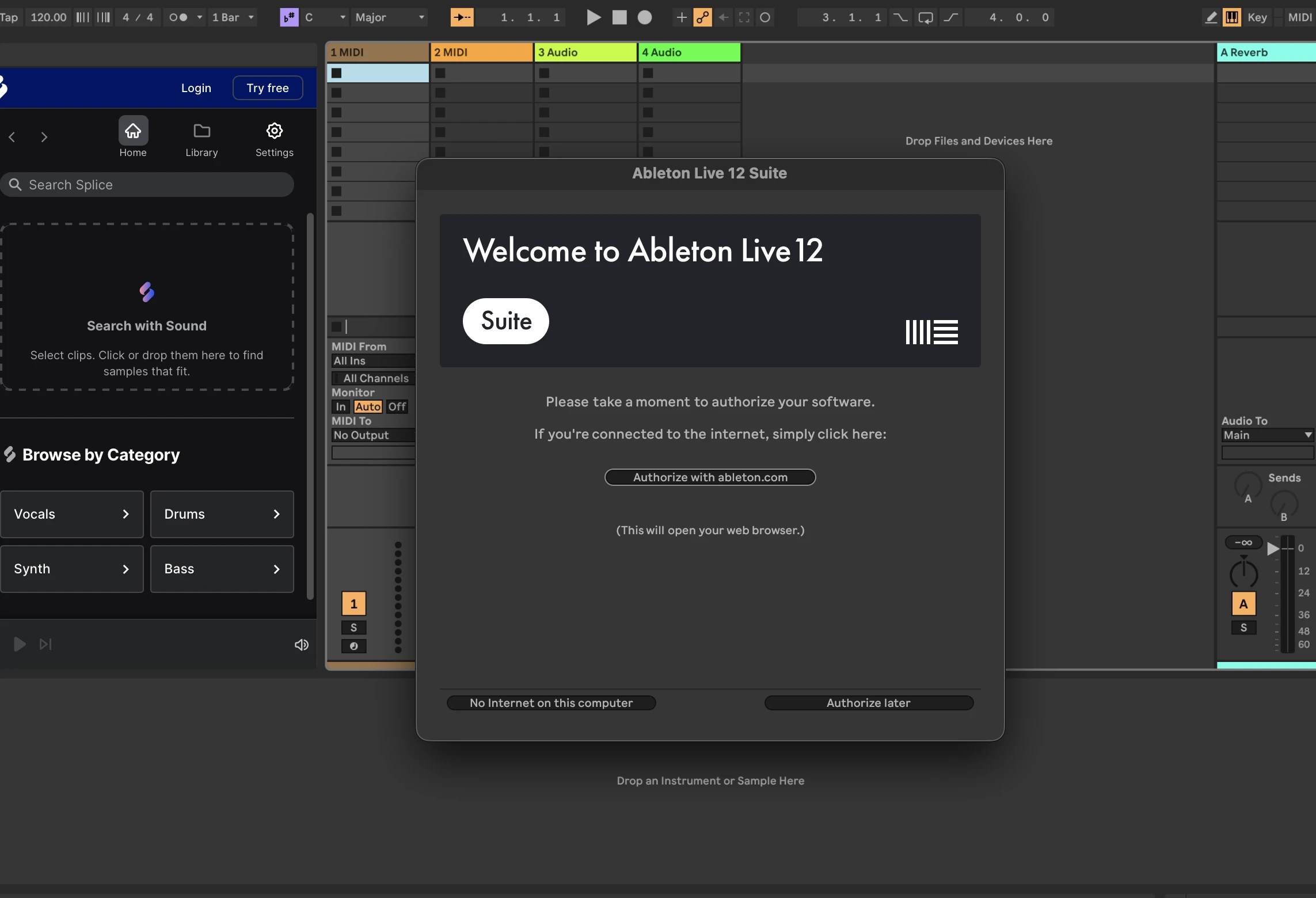The height and width of the screenshot is (898, 1316).
Task: Toggle Draw Mode pencil icon
Action: (1211, 17)
